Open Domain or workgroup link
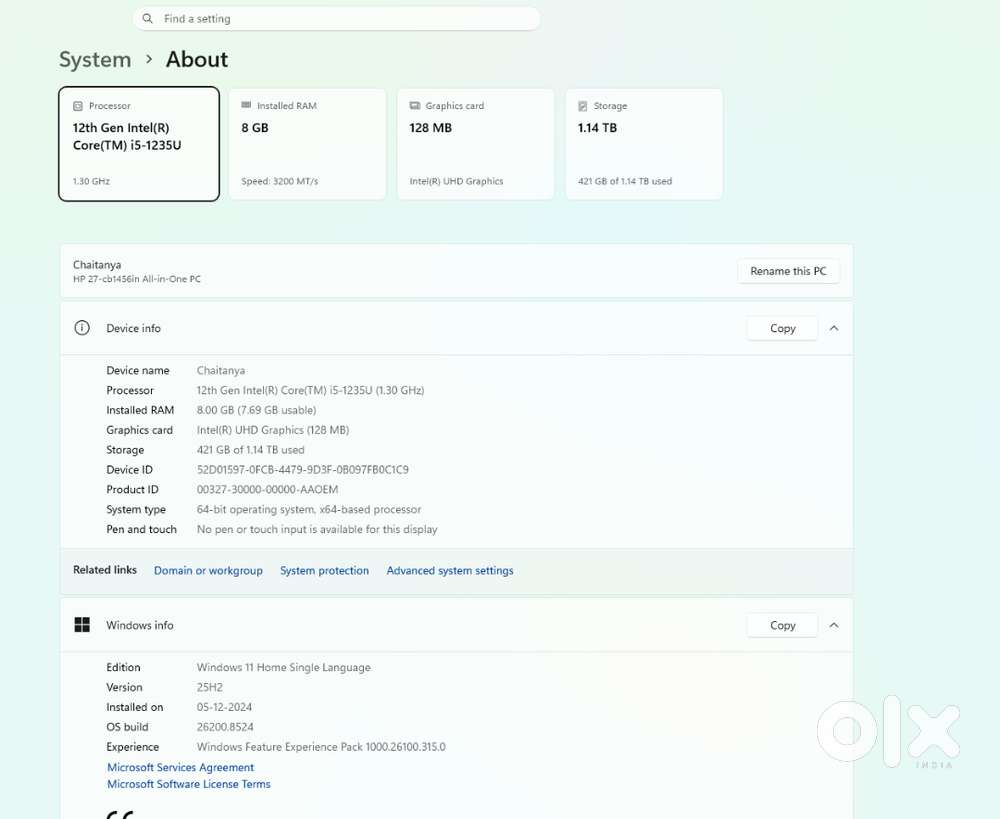1000x819 pixels. click(208, 570)
